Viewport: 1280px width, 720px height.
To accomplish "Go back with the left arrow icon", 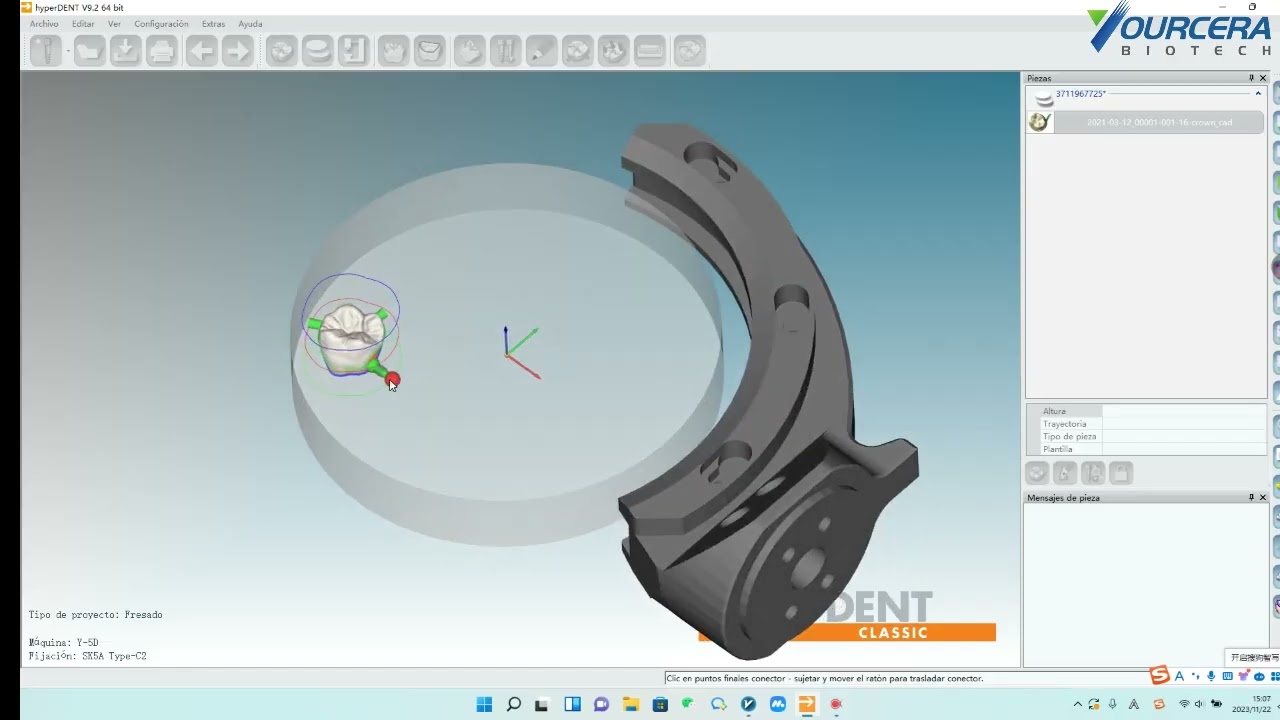I will coord(202,50).
